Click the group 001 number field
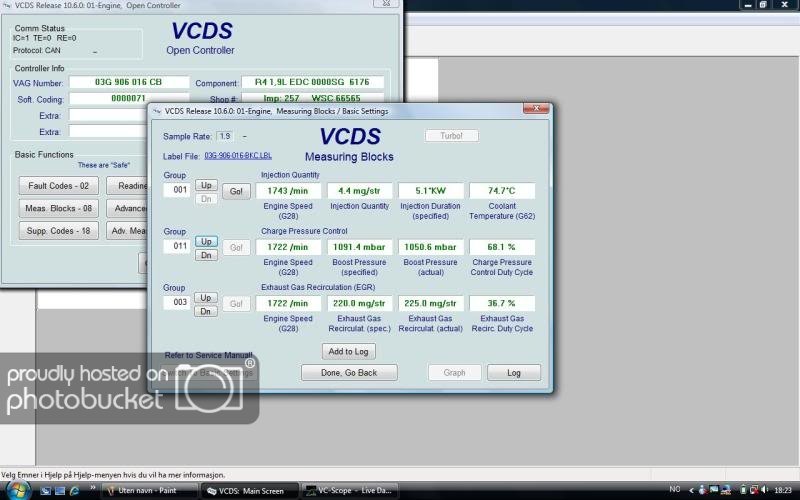 tap(176, 190)
